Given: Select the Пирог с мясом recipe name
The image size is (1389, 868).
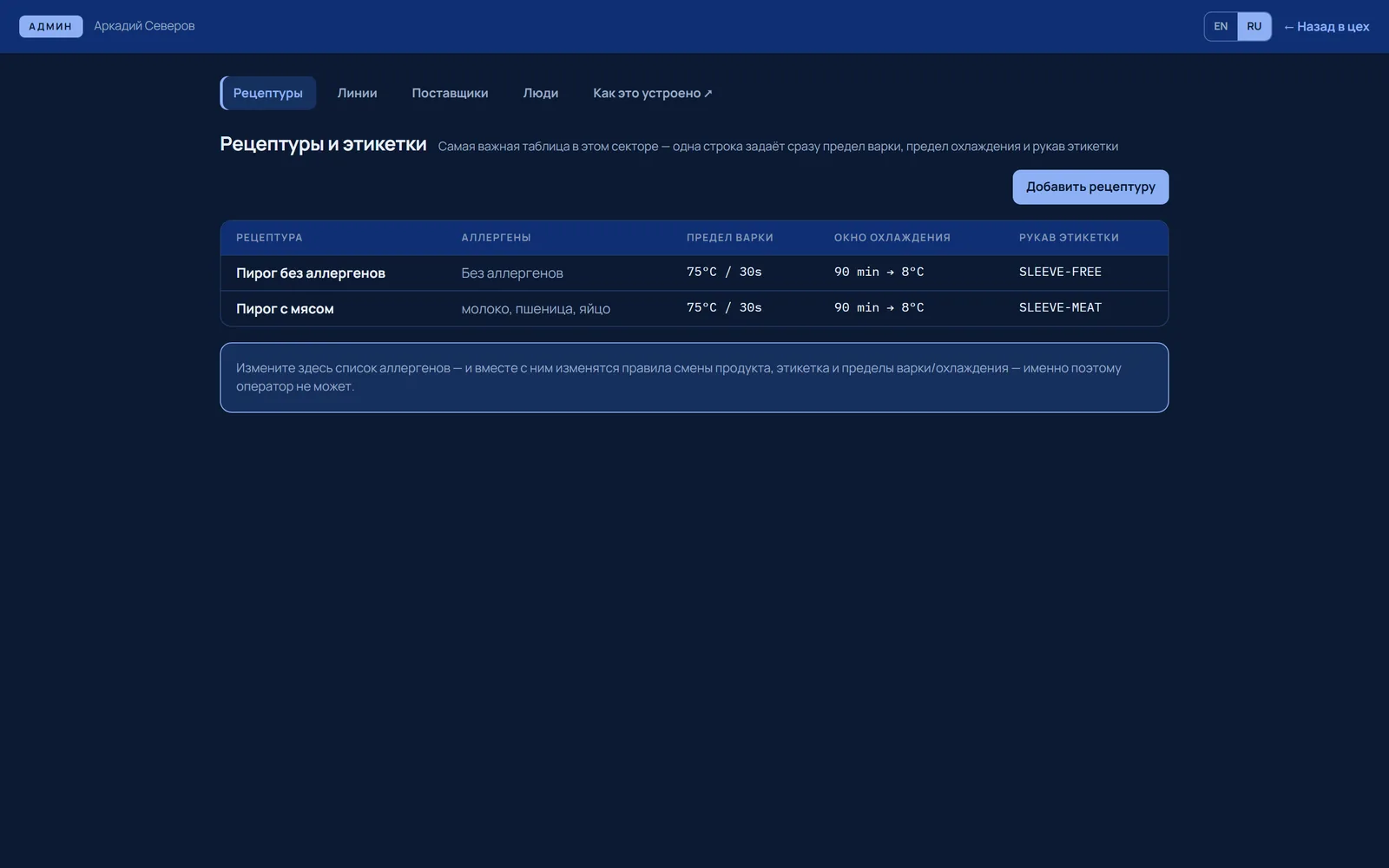Looking at the screenshot, I should click(x=285, y=308).
